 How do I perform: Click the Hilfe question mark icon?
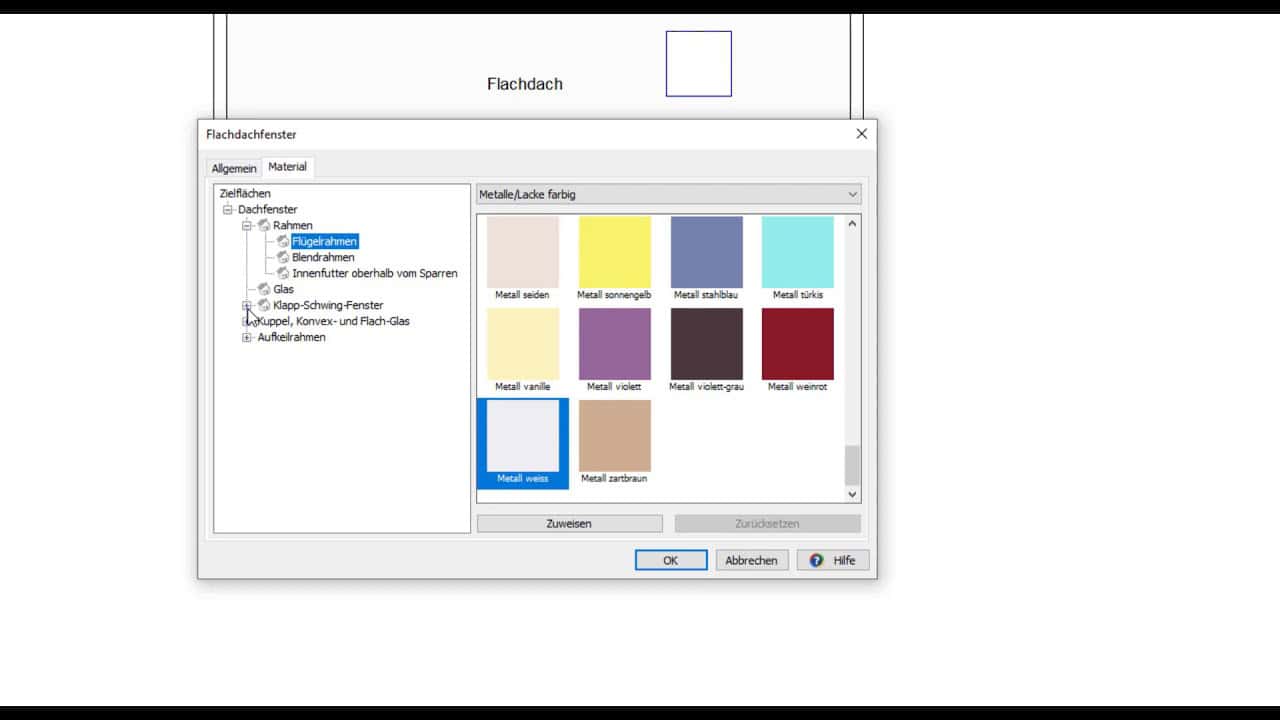pos(816,560)
